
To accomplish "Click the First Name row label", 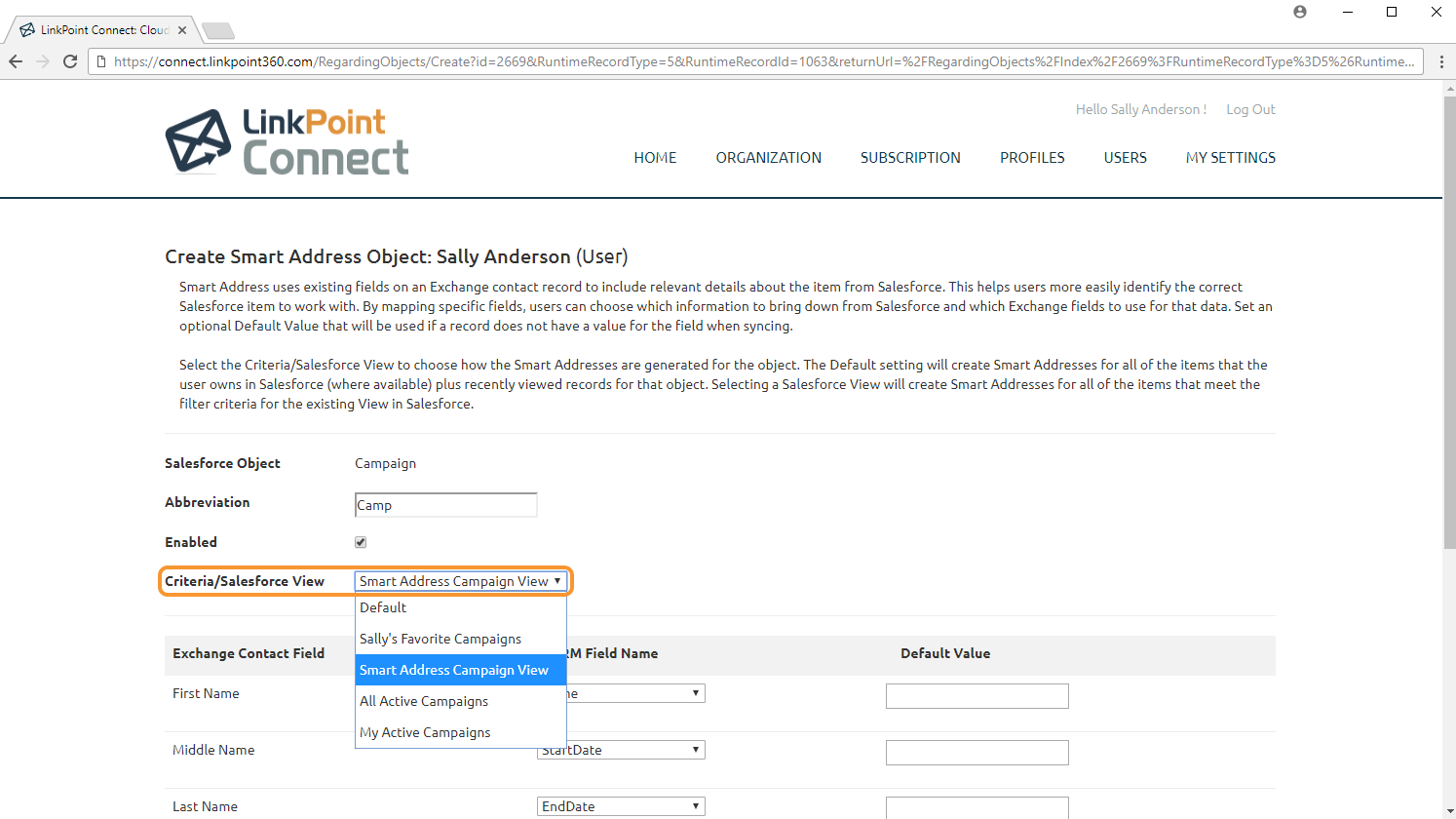I will point(206,693).
